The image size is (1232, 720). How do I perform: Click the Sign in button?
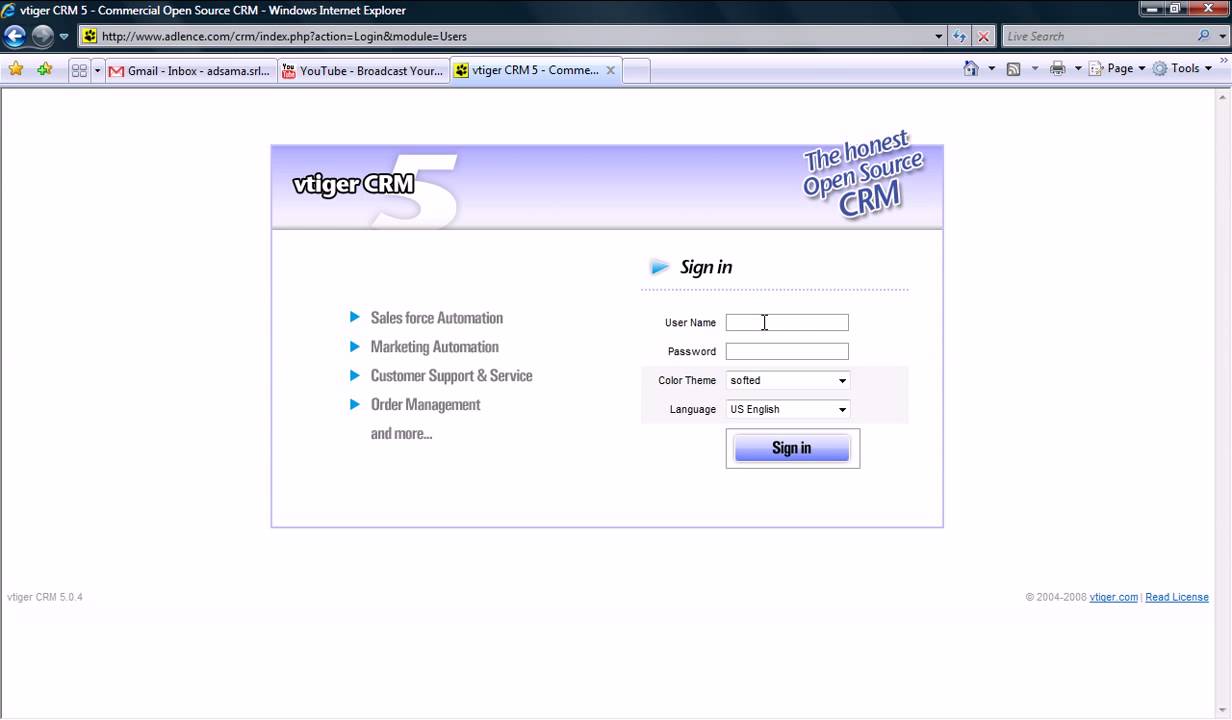point(792,448)
